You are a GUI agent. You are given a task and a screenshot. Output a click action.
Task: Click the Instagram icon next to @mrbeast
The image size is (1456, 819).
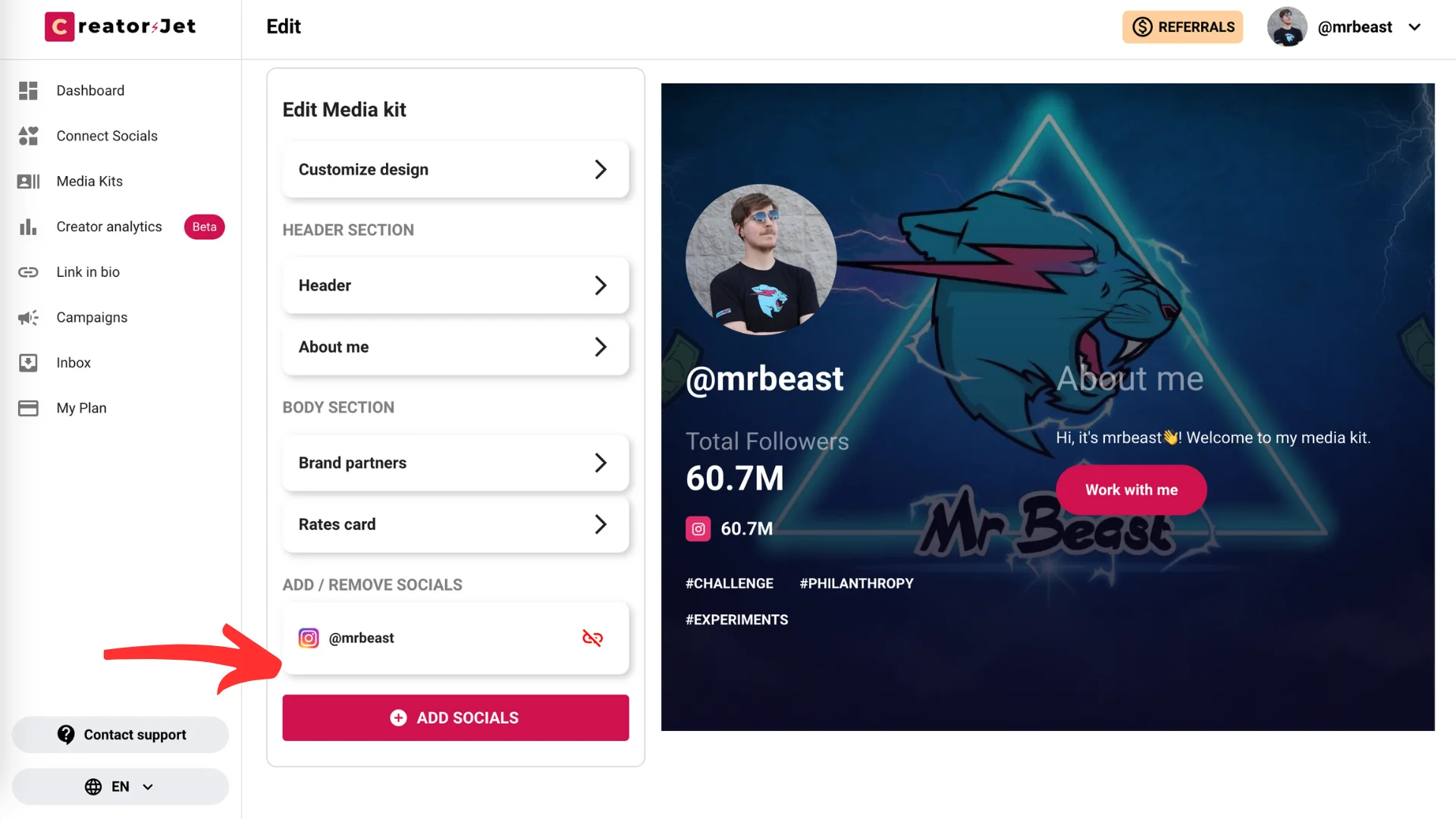[308, 637]
